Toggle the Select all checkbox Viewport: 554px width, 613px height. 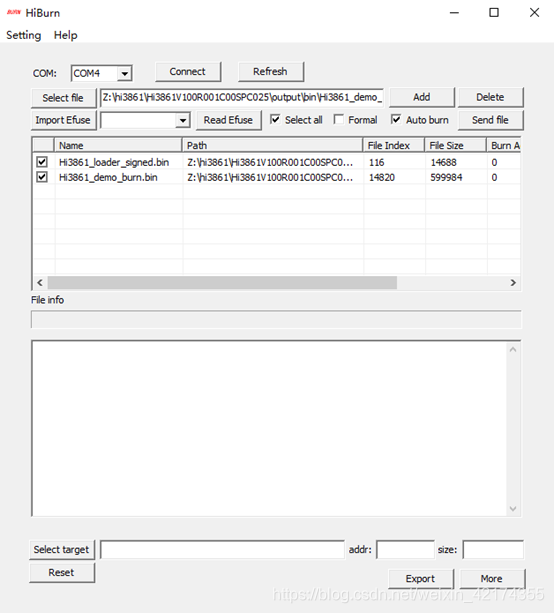(275, 120)
